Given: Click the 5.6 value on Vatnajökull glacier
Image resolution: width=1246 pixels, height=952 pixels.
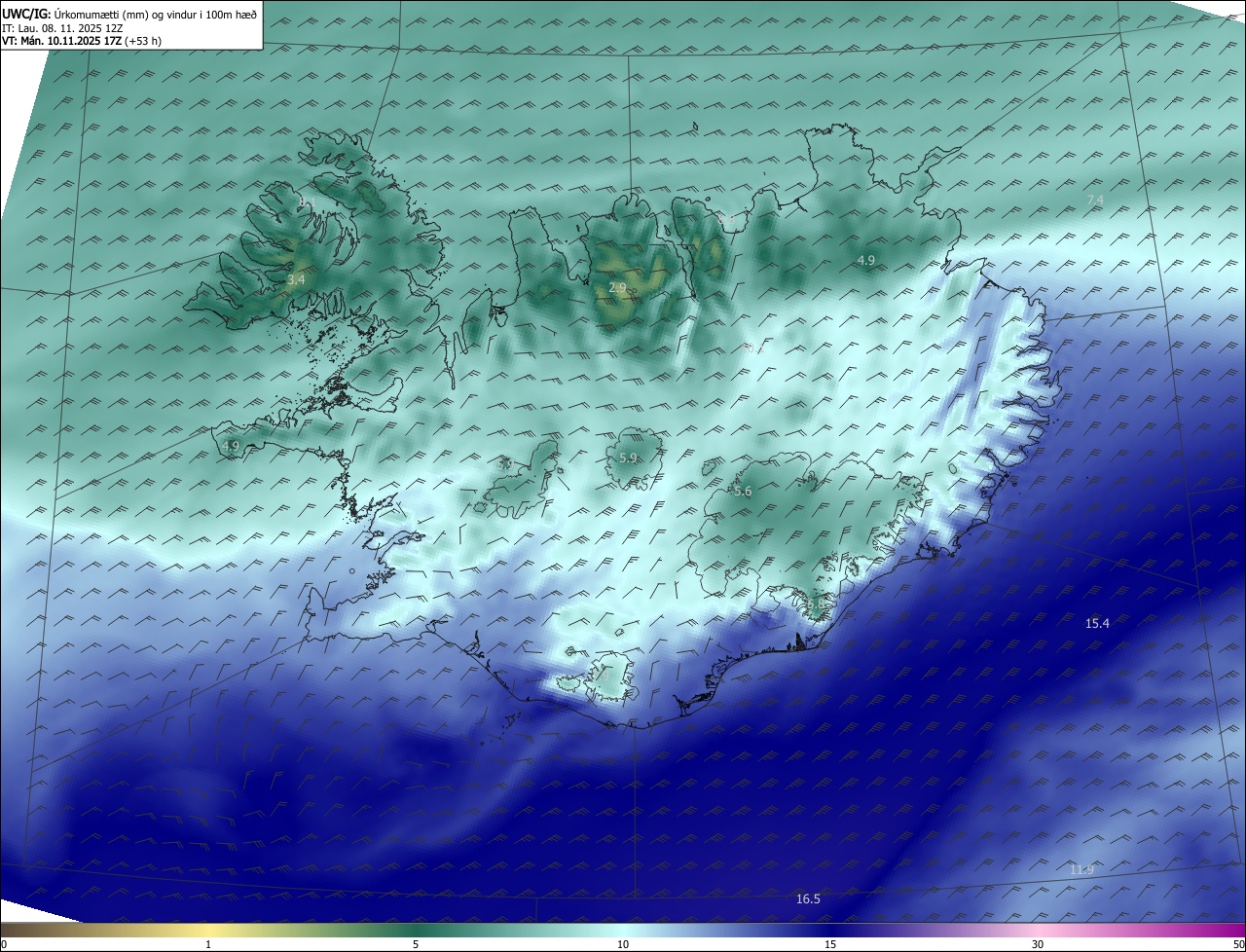Looking at the screenshot, I should coord(743,492).
